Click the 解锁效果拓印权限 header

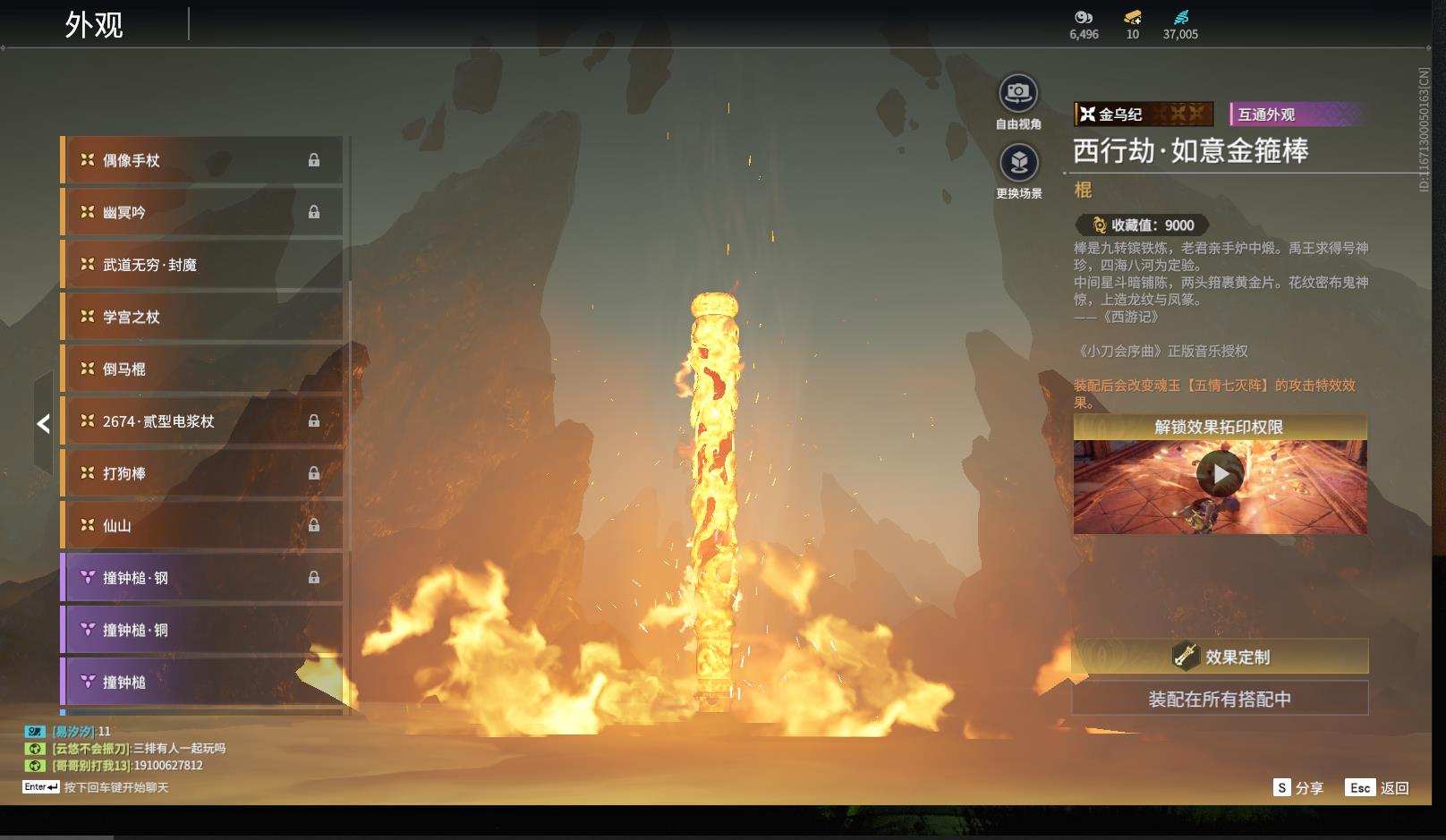pyautogui.click(x=1220, y=427)
